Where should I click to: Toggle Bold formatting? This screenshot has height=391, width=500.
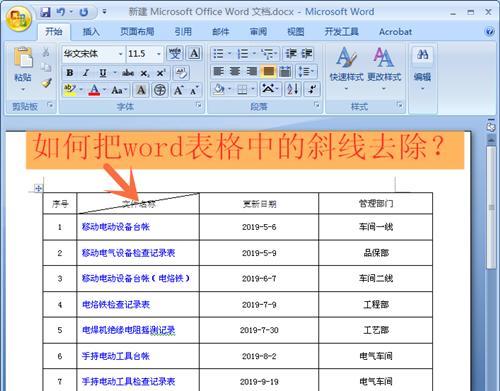[70, 73]
